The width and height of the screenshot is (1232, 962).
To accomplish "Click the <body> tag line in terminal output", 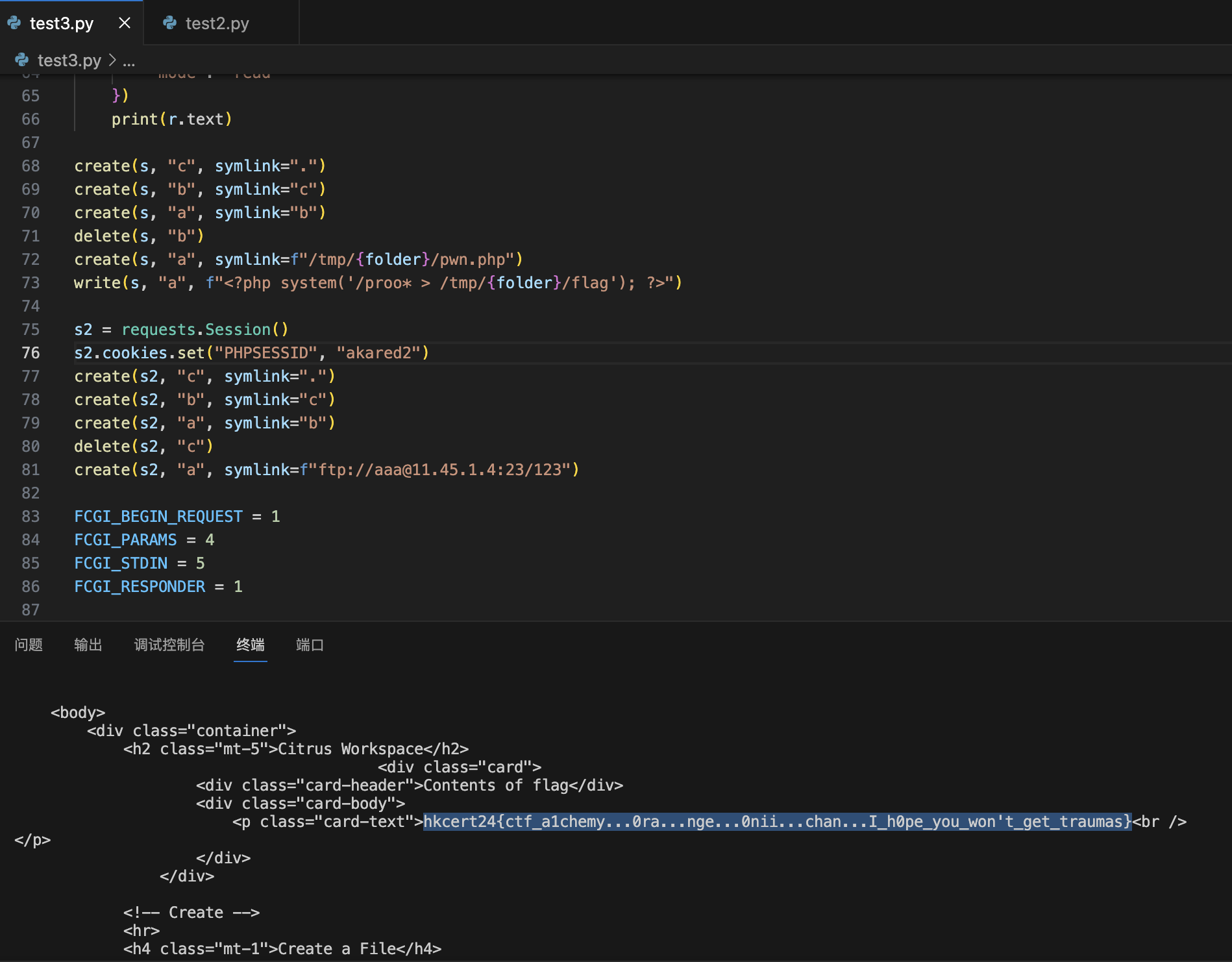I will point(78,712).
